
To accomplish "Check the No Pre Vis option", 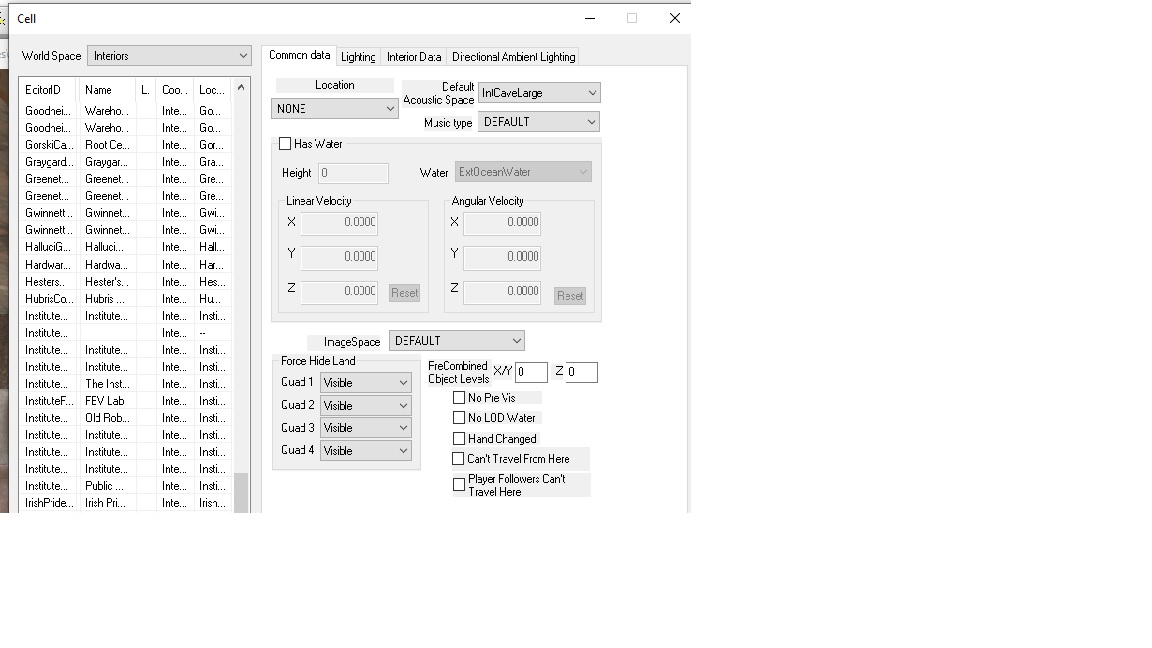I will coord(459,398).
